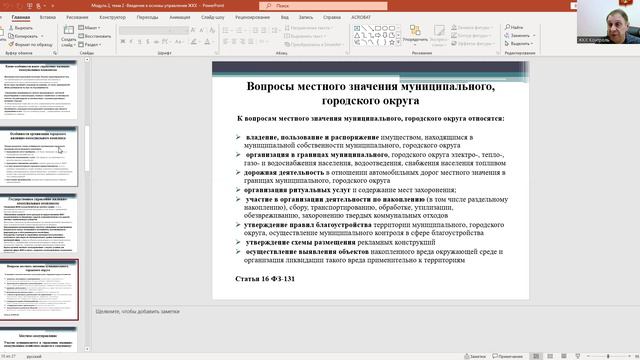Open the ACROBAT ribbon tab
The height and width of the screenshot is (360, 640).
tap(361, 18)
